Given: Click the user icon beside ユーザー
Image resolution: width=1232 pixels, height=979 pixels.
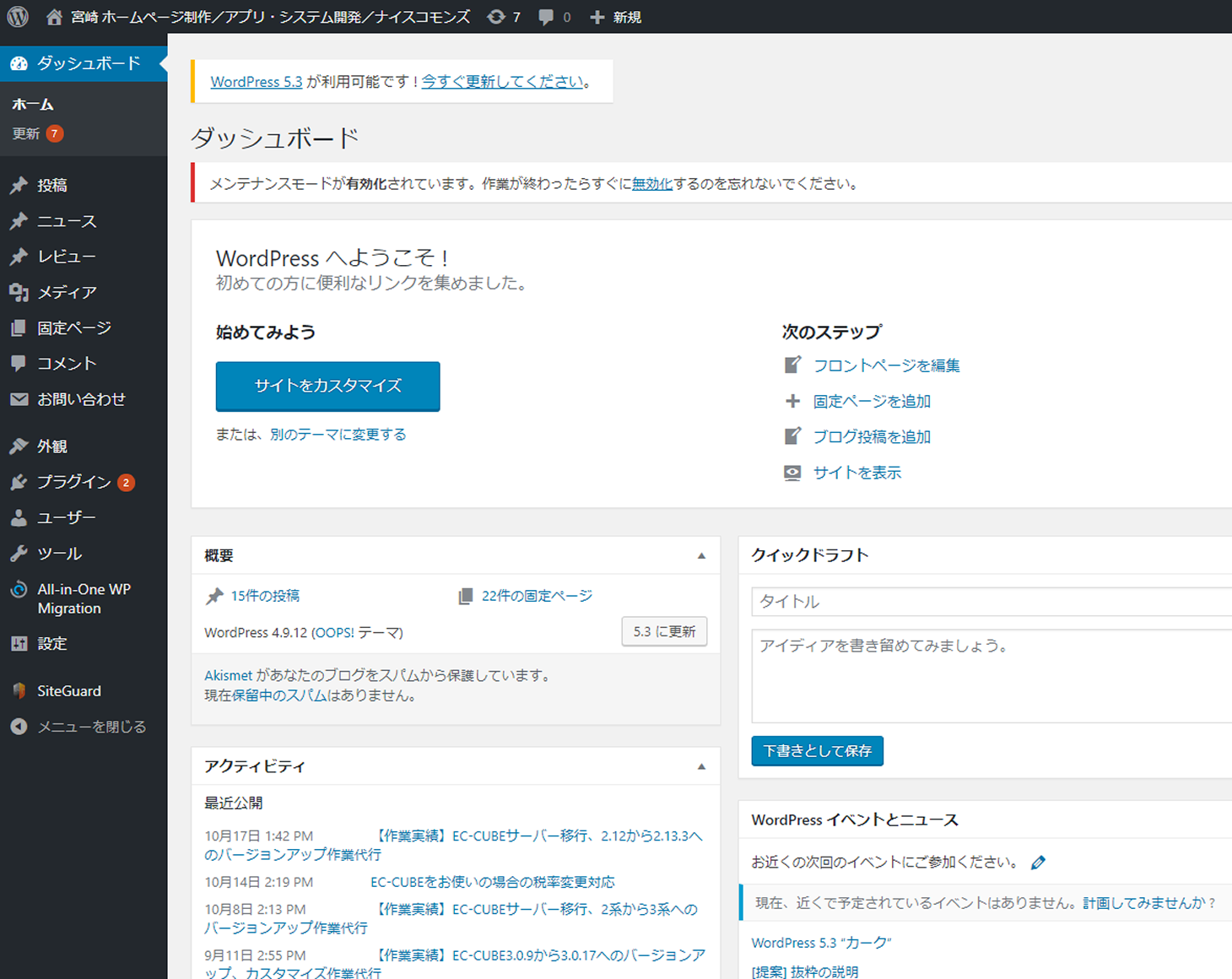Looking at the screenshot, I should click(19, 517).
